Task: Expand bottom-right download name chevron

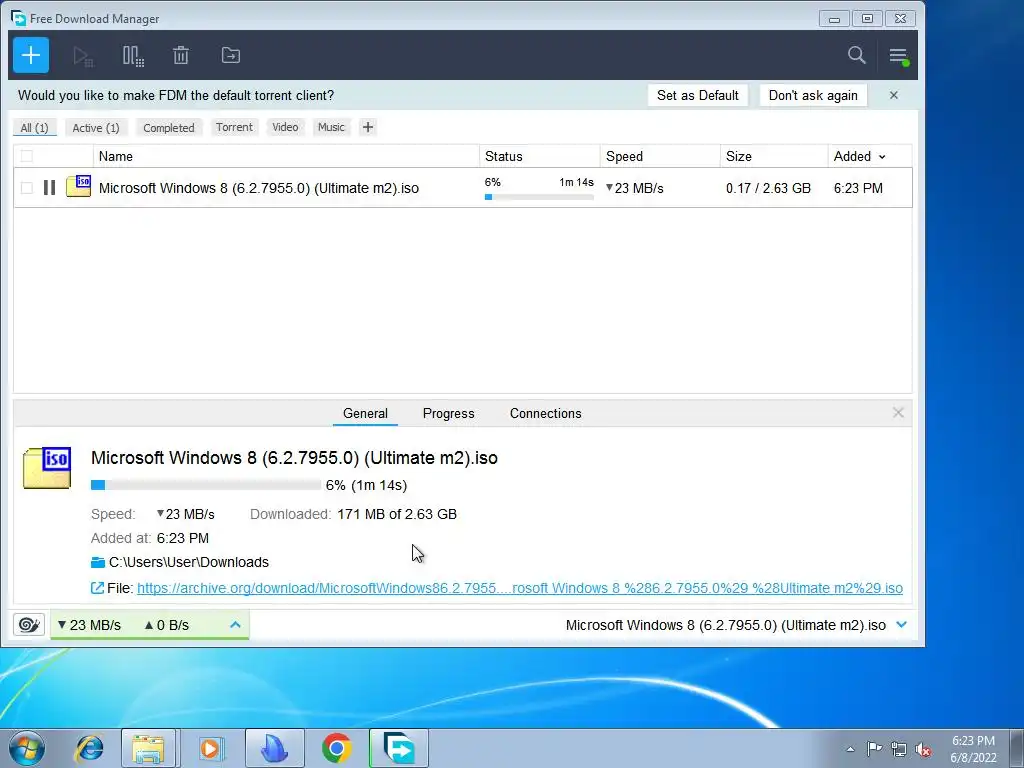Action: (902, 625)
